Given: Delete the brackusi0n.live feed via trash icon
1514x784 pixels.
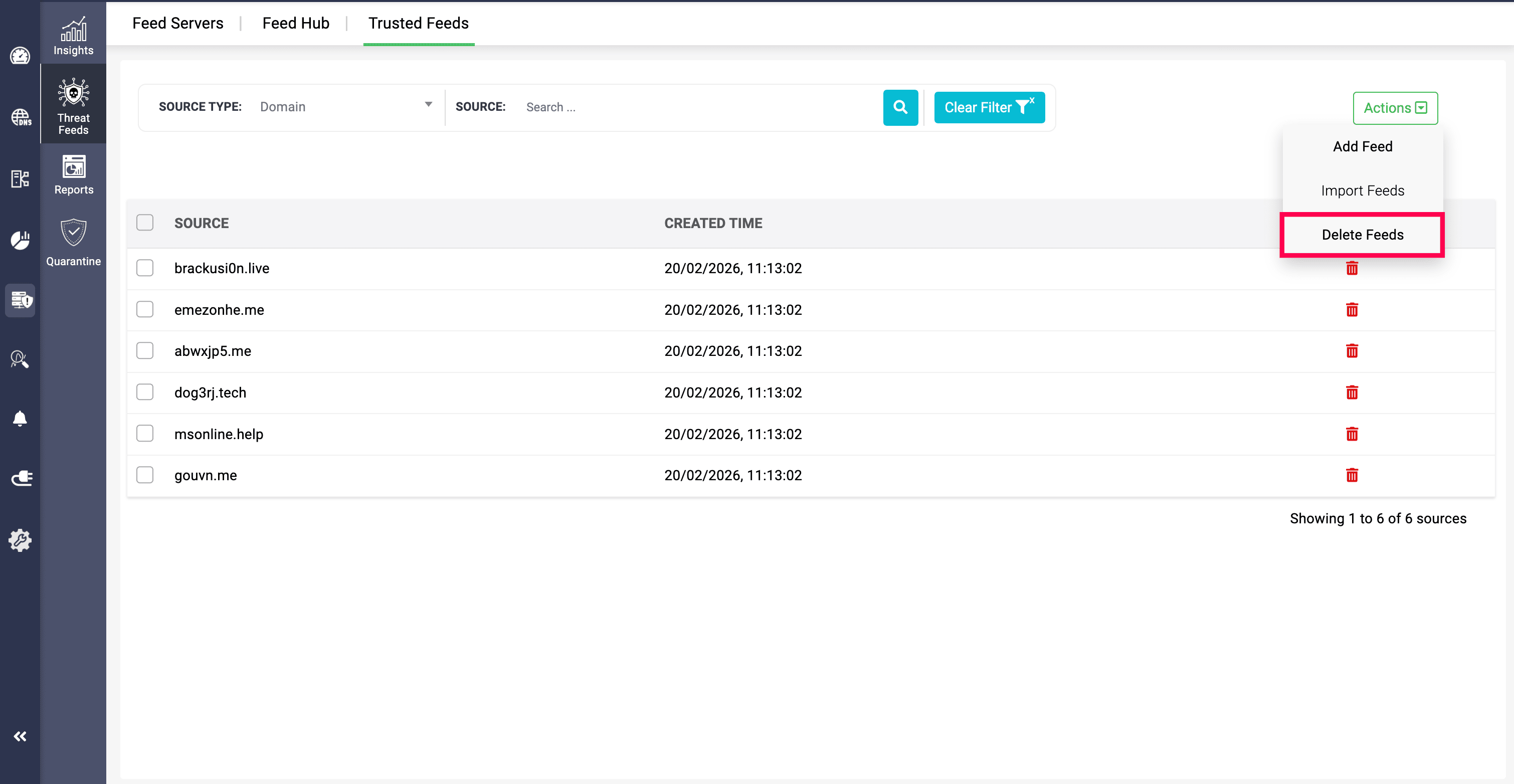Looking at the screenshot, I should tap(1351, 269).
